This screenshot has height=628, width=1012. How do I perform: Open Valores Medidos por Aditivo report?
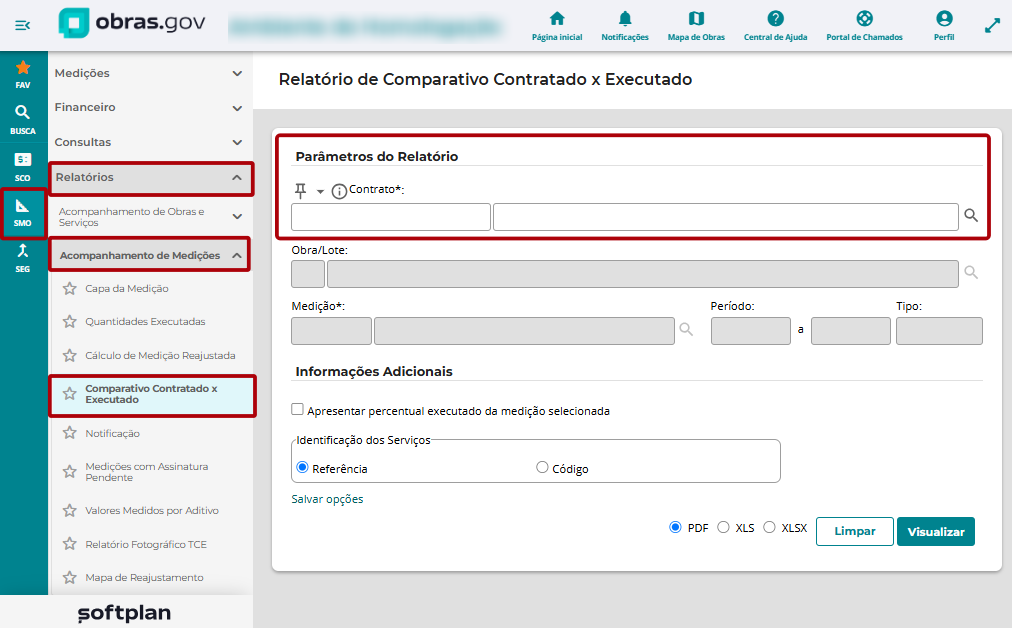click(152, 511)
